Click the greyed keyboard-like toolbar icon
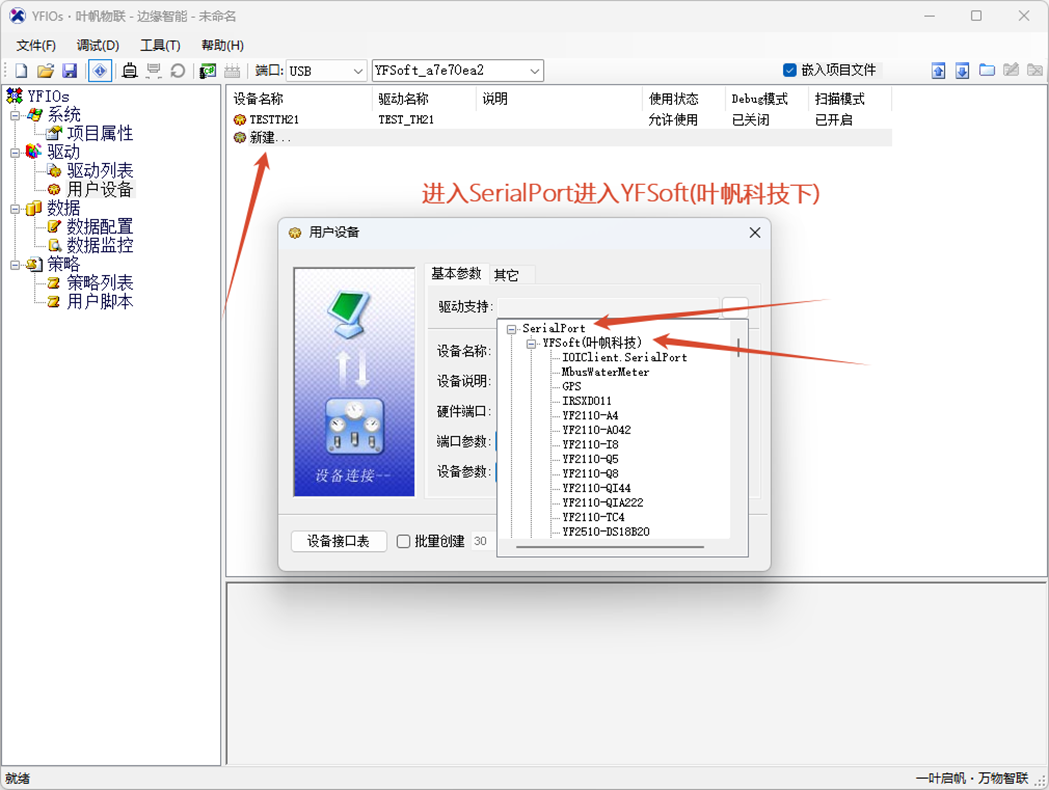This screenshot has height=790, width=1049. [232, 70]
